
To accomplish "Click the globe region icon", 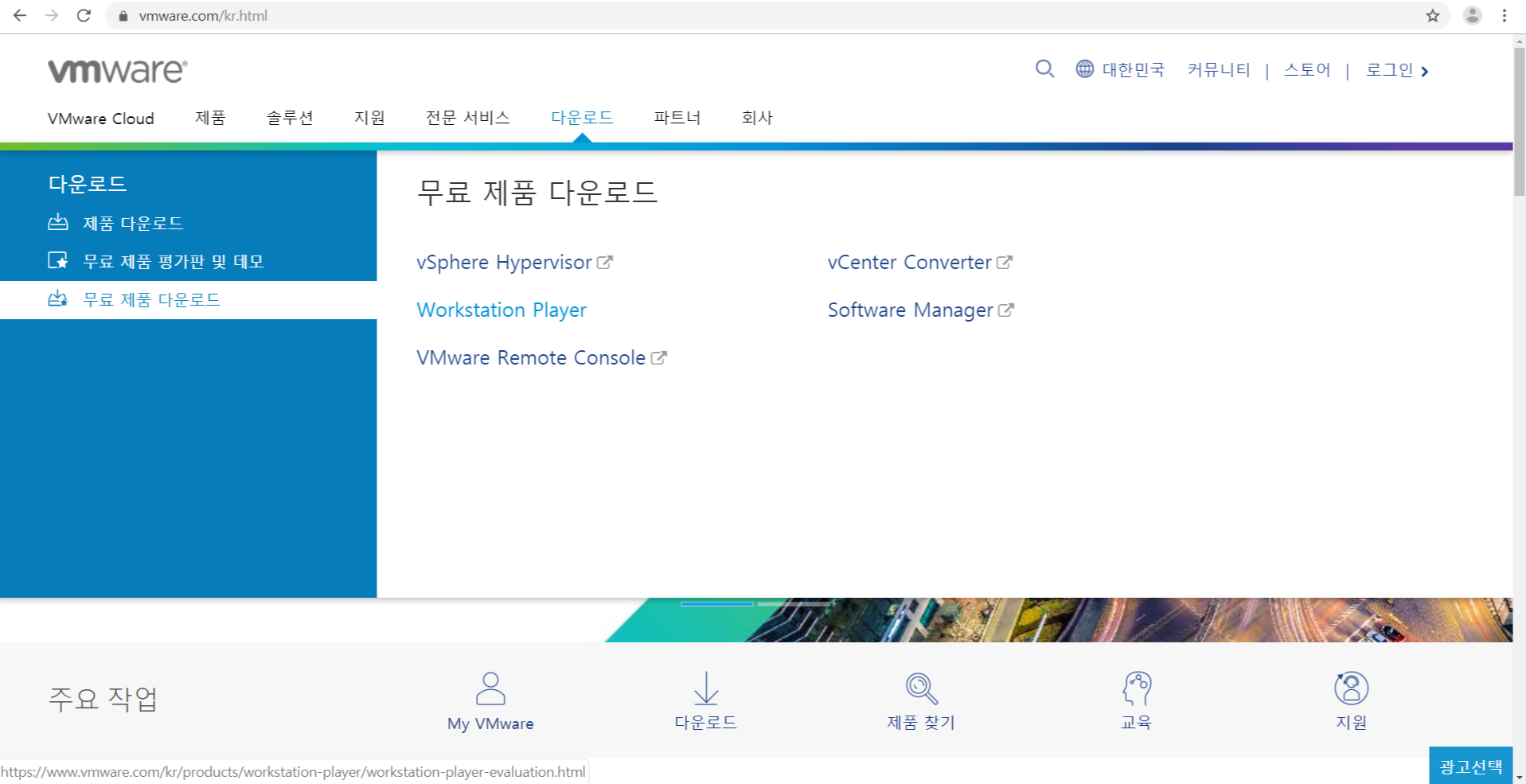I will click(x=1085, y=69).
